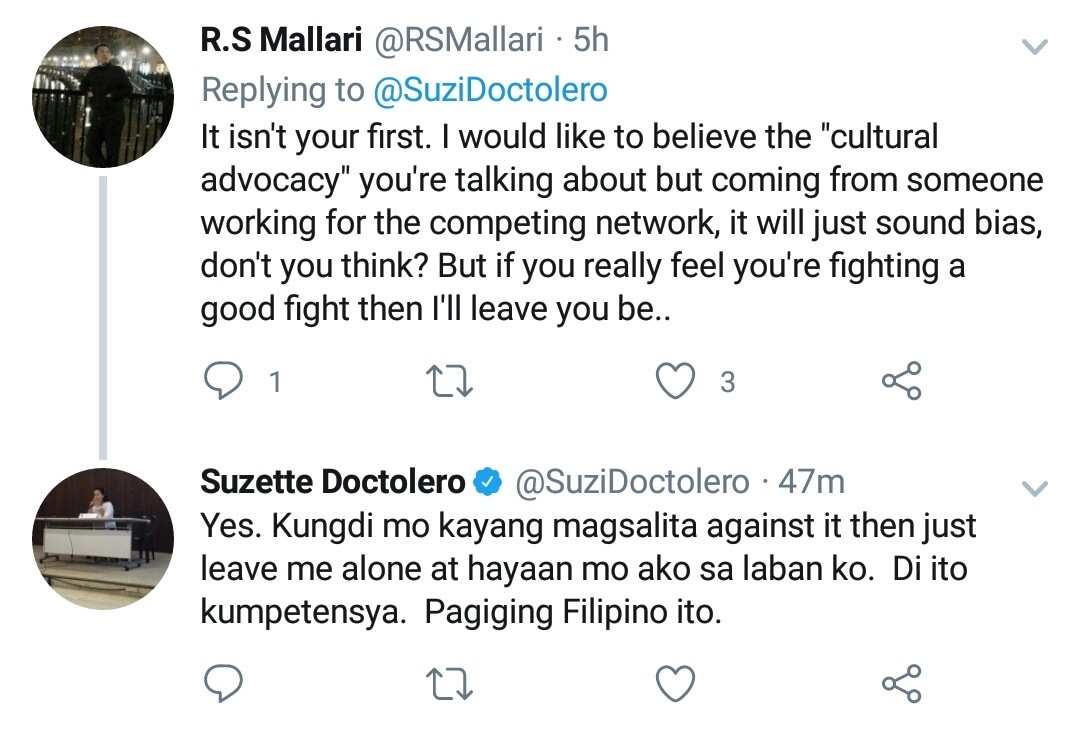The image size is (1080, 736).
Task: Retweet R.S Mallari's tweet
Action: pos(449,381)
